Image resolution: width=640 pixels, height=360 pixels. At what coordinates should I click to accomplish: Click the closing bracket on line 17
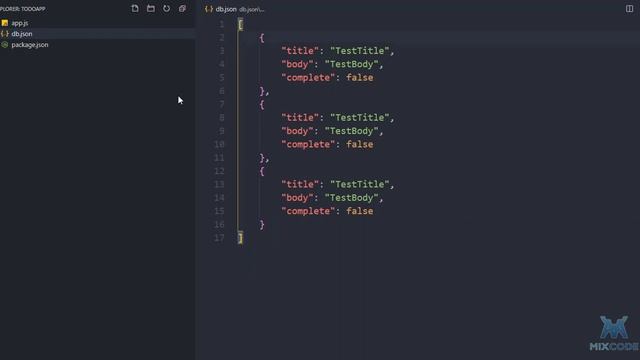[240, 238]
